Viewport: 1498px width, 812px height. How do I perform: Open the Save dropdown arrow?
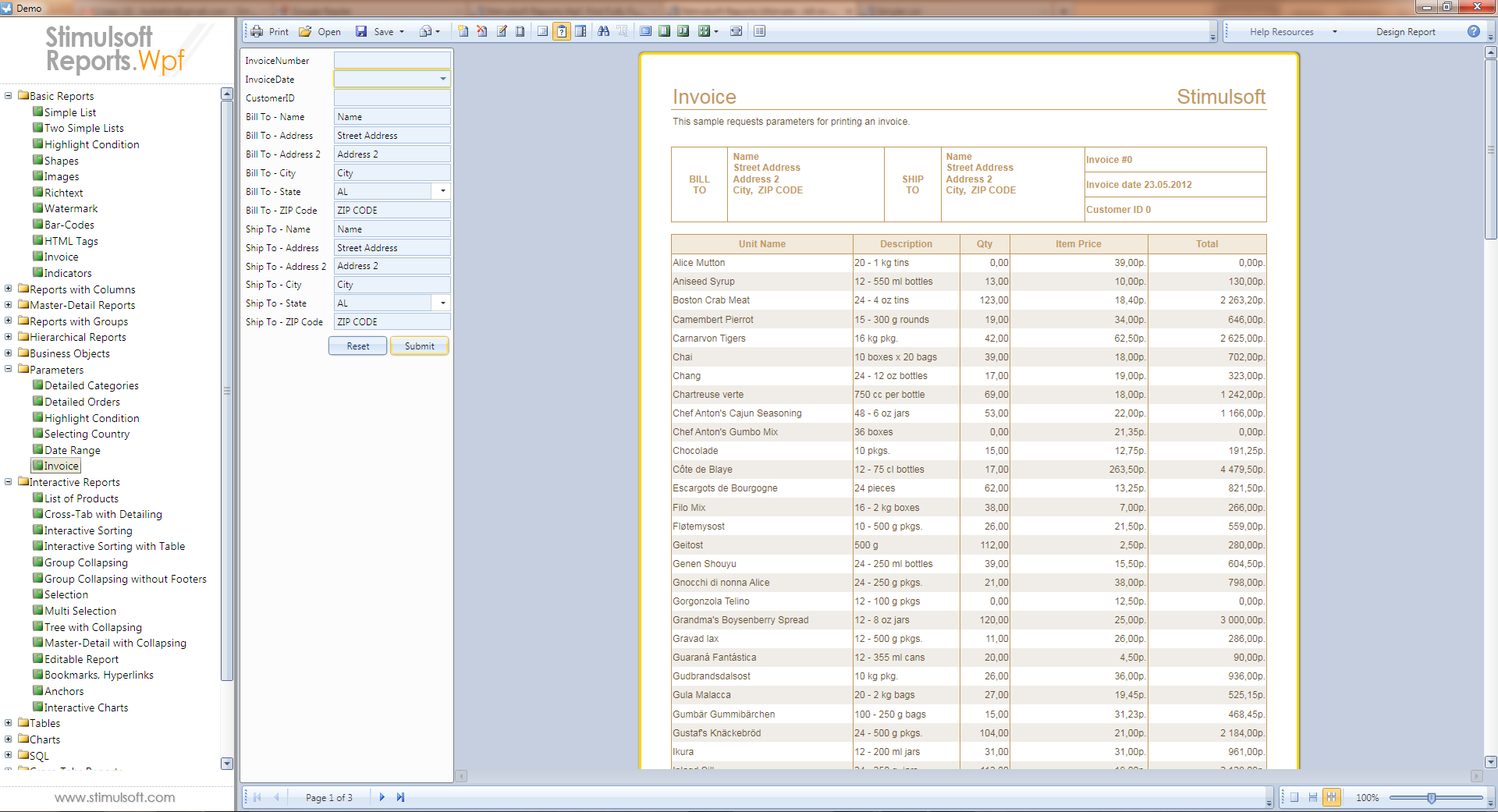[402, 32]
